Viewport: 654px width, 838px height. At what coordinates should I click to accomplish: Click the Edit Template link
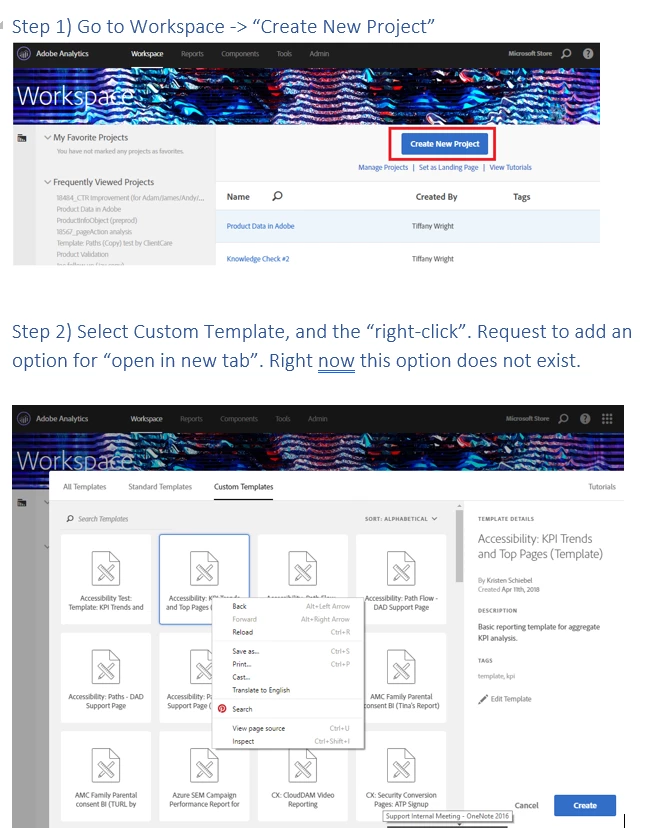(x=511, y=699)
